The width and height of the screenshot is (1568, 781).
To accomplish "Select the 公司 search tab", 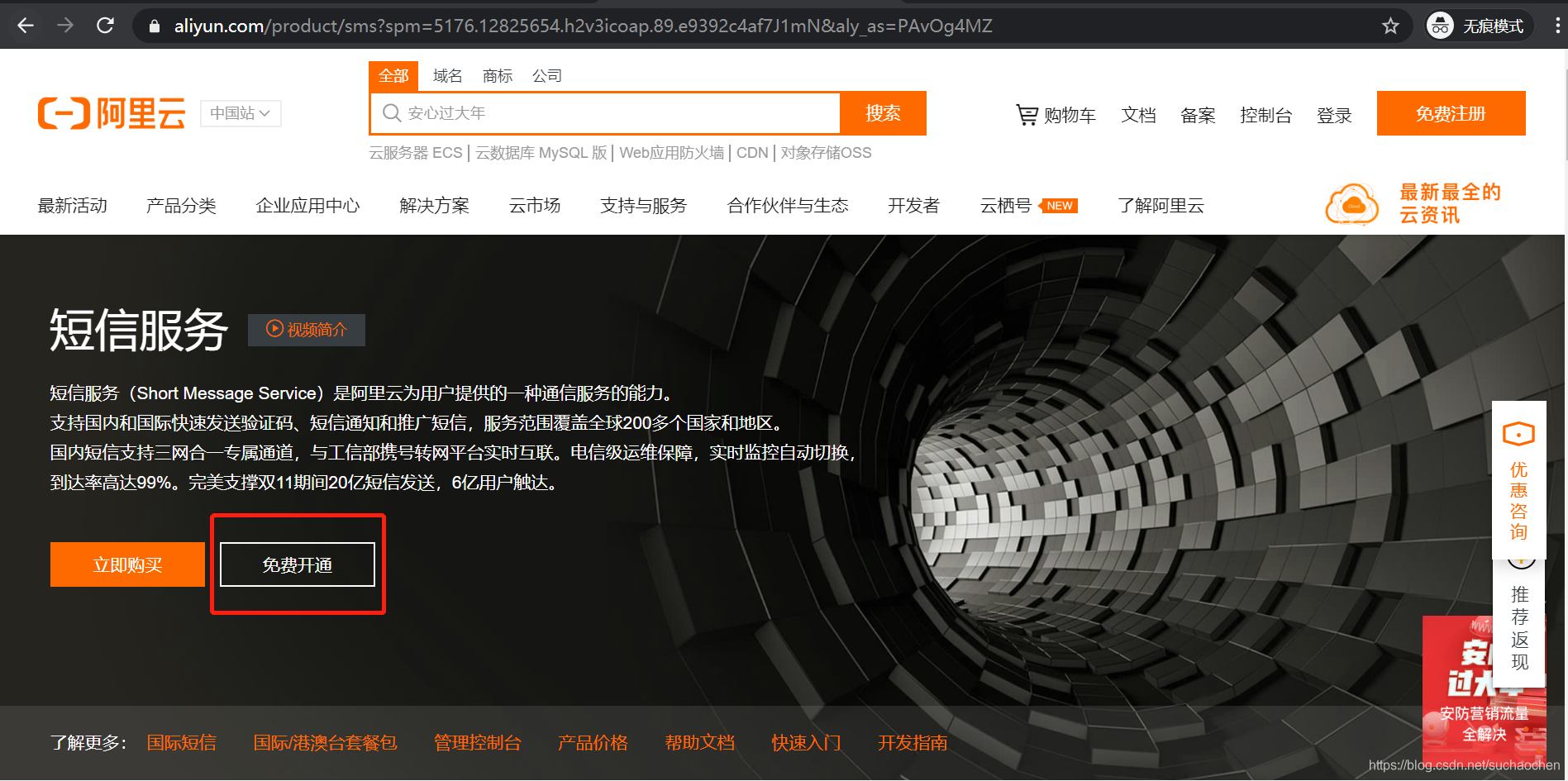I will (547, 76).
